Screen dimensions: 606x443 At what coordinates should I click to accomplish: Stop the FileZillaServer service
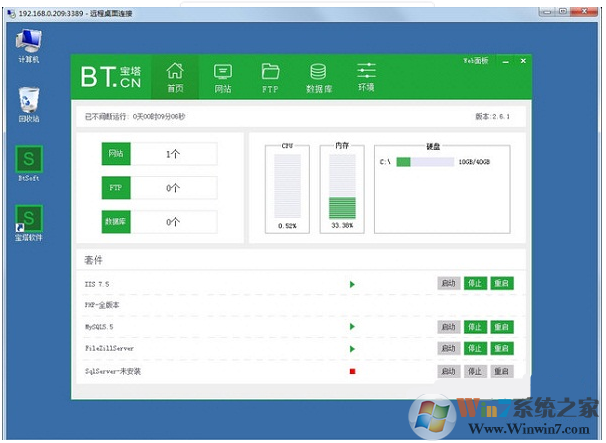[475, 349]
